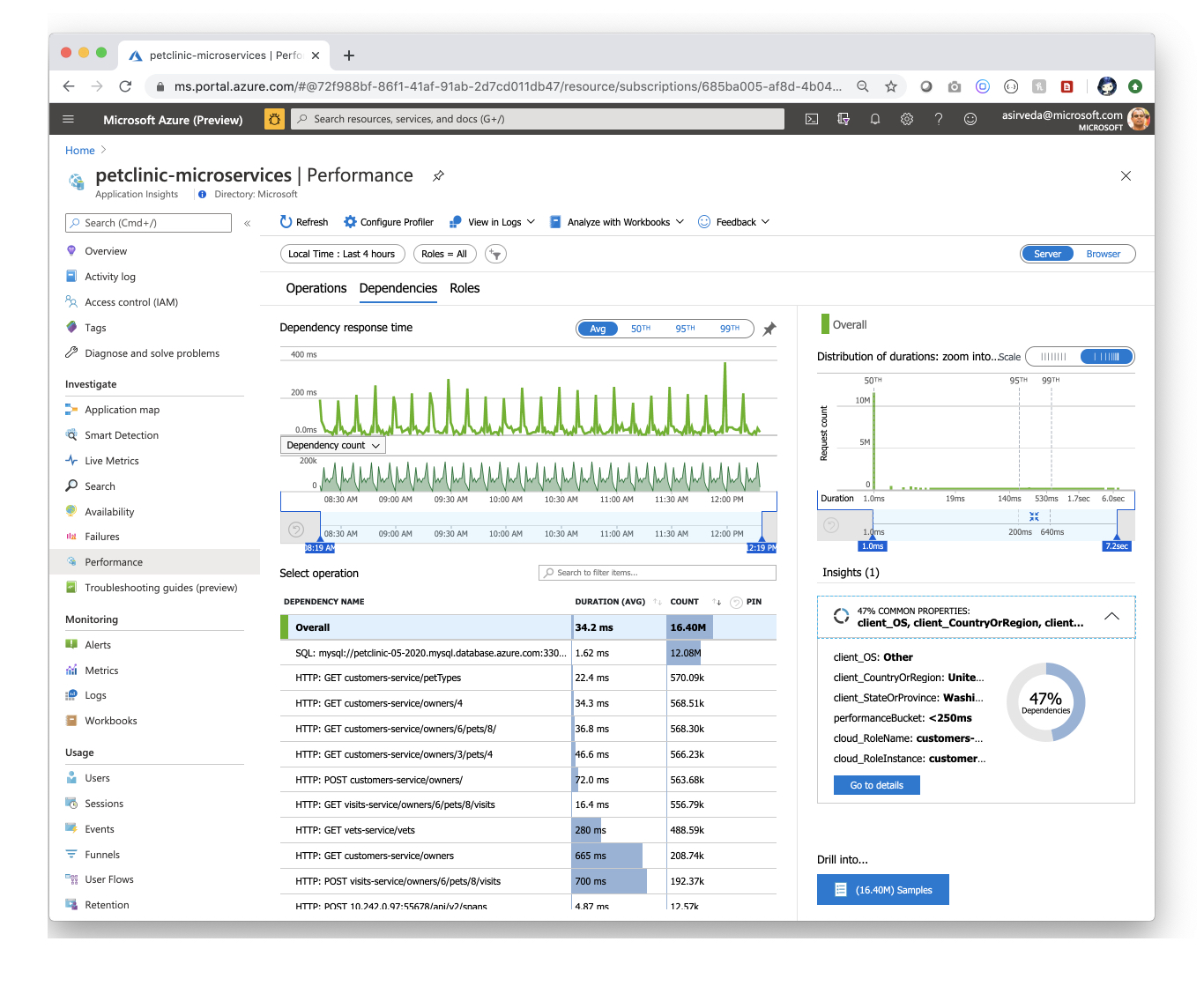Image resolution: width=1204 pixels, height=986 pixels.
Task: Open Availability in sidebar
Action: [x=109, y=512]
